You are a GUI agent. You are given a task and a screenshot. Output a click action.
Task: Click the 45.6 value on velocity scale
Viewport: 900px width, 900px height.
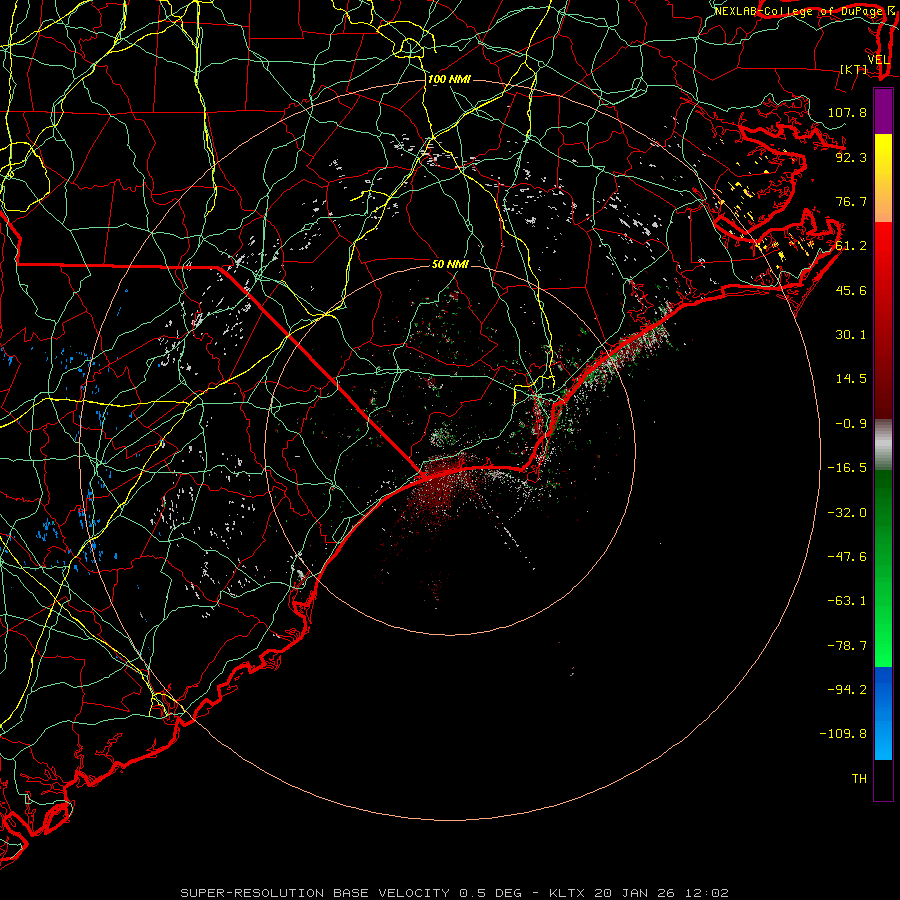tap(851, 290)
